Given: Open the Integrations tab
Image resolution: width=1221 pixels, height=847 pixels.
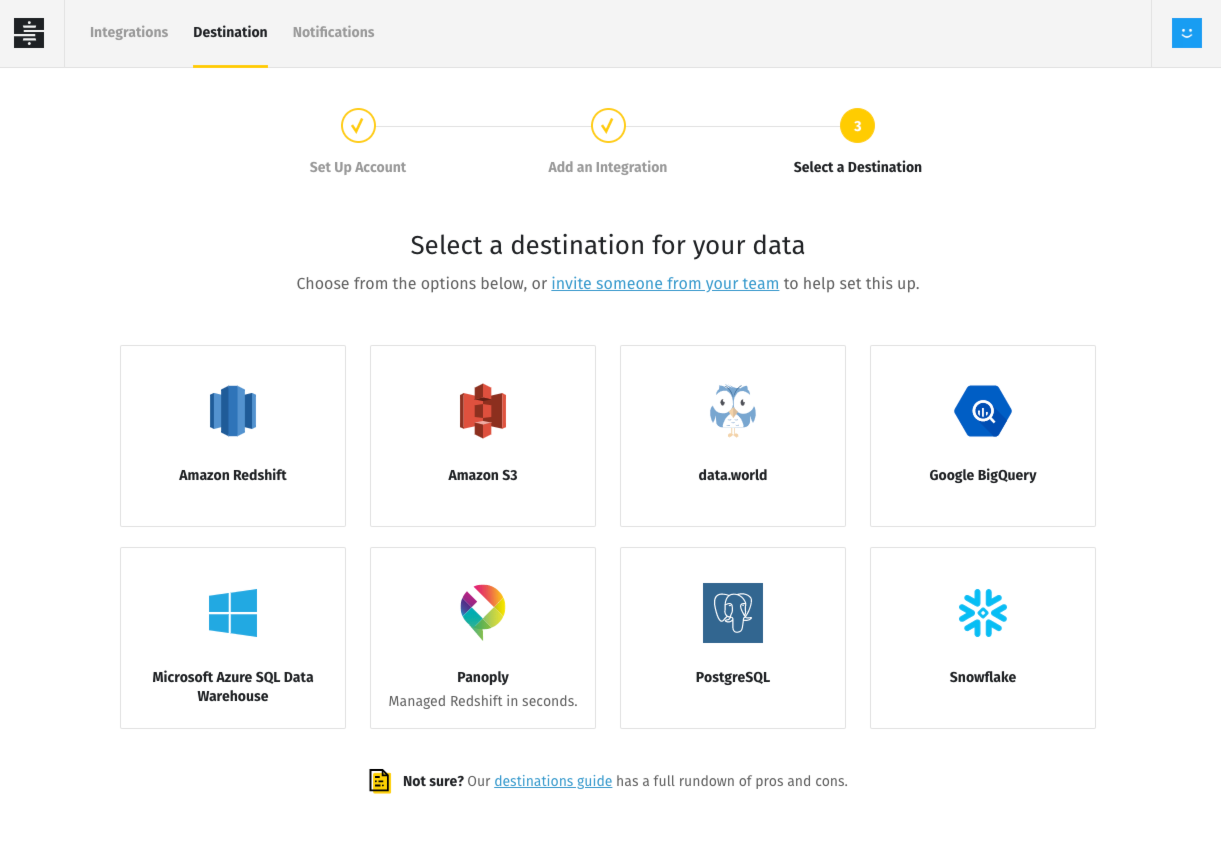Looking at the screenshot, I should coord(129,32).
